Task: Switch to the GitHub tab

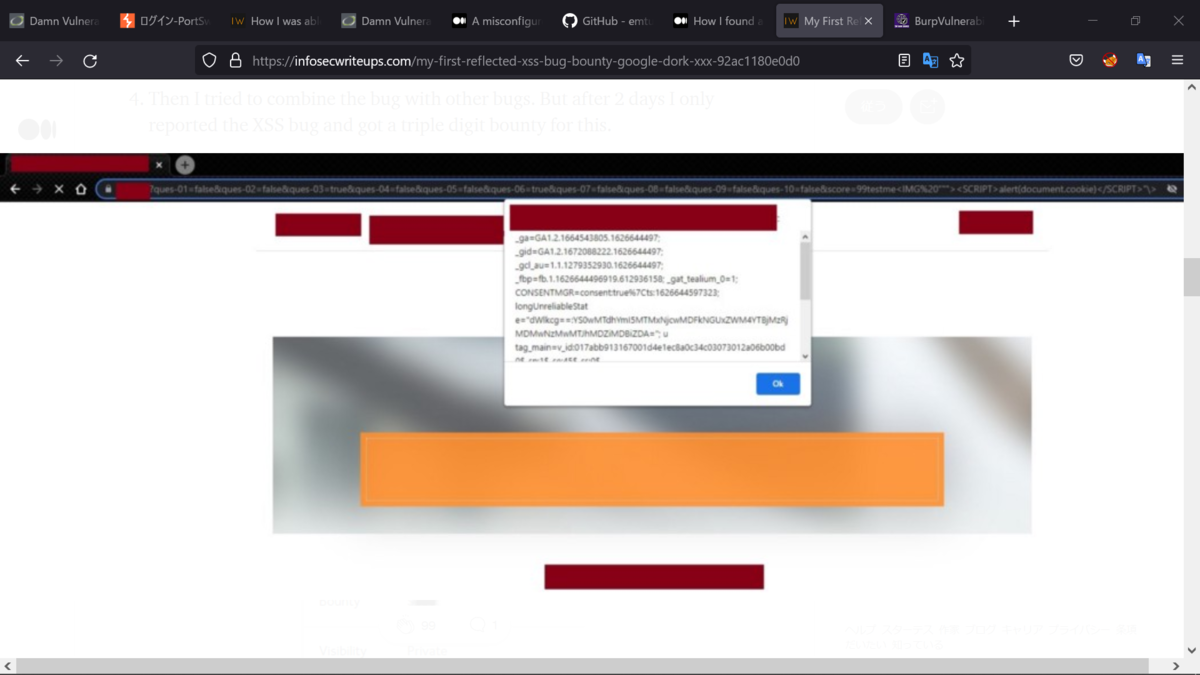Action: tap(607, 21)
